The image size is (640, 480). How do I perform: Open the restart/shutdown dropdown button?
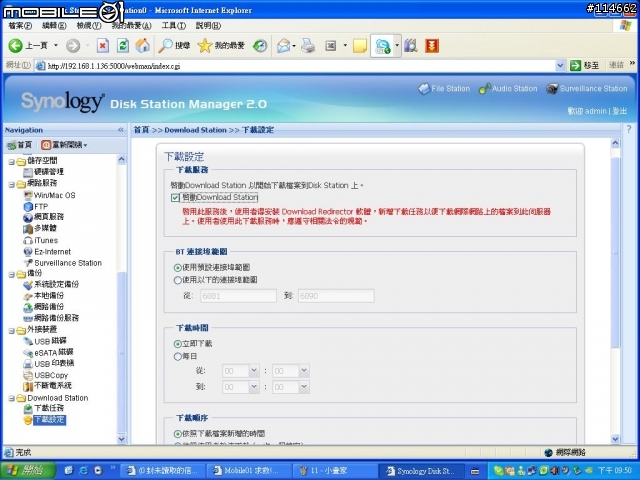pos(64,145)
